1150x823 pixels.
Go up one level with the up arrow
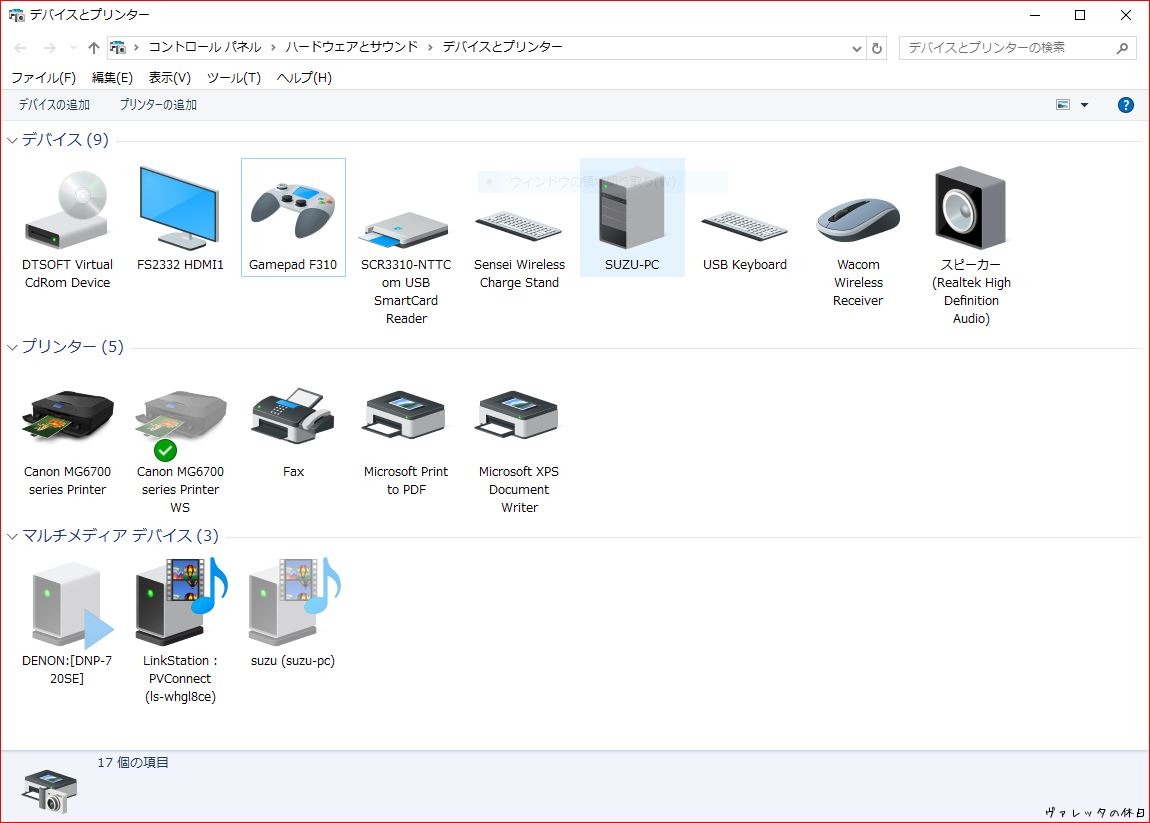click(x=93, y=48)
